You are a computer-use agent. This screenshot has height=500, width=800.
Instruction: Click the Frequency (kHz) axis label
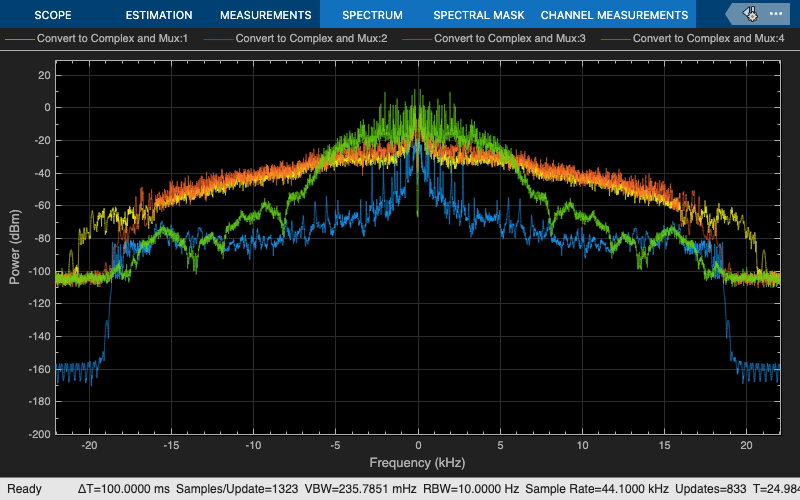pyautogui.click(x=417, y=463)
